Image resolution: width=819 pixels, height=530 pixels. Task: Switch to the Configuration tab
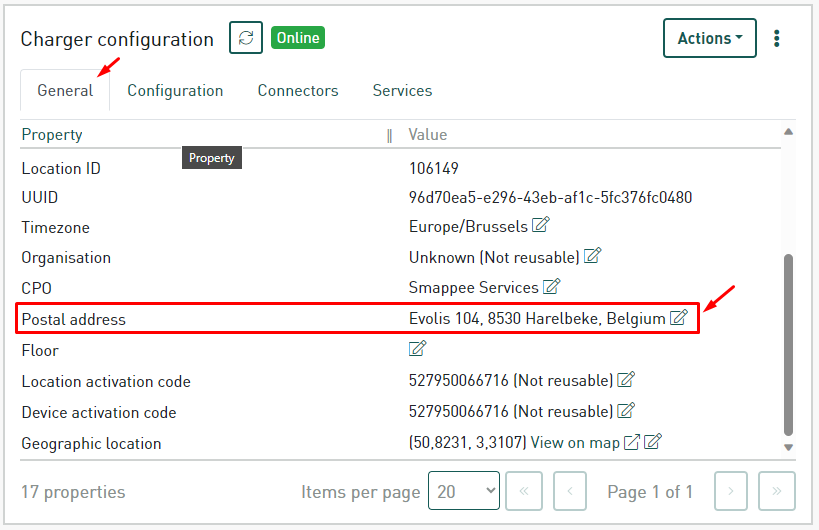pyautogui.click(x=175, y=90)
